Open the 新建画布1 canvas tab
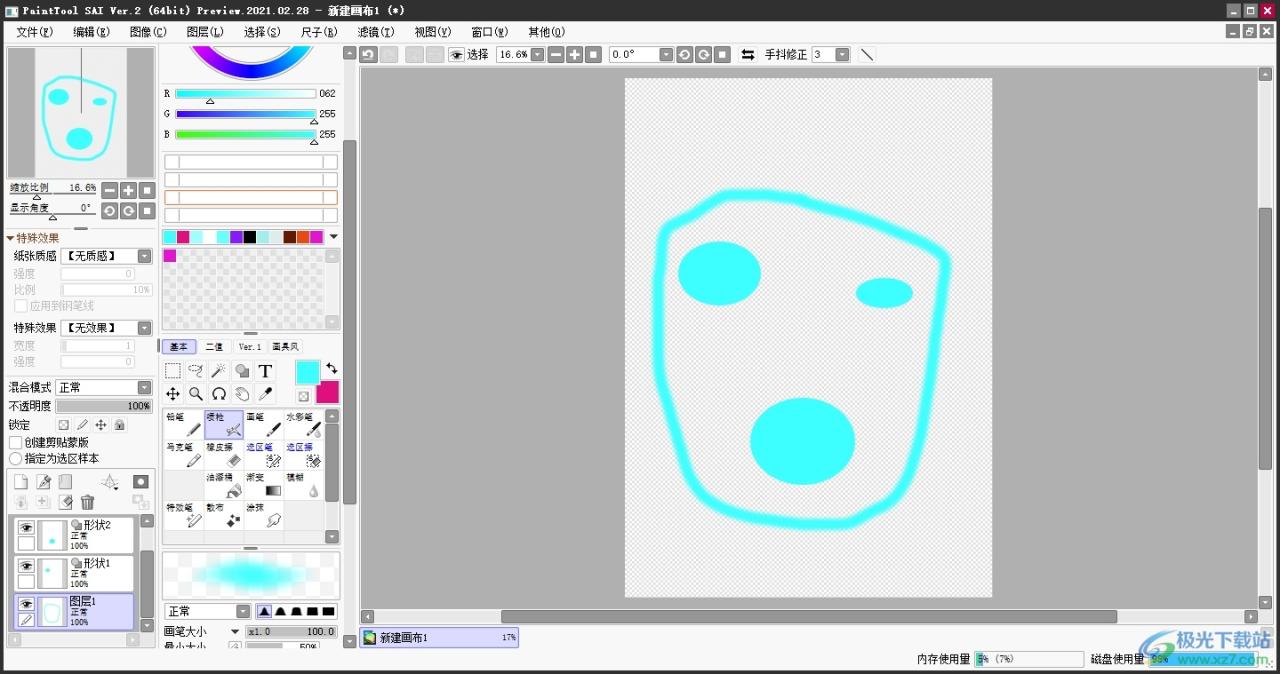1280x674 pixels. point(439,637)
